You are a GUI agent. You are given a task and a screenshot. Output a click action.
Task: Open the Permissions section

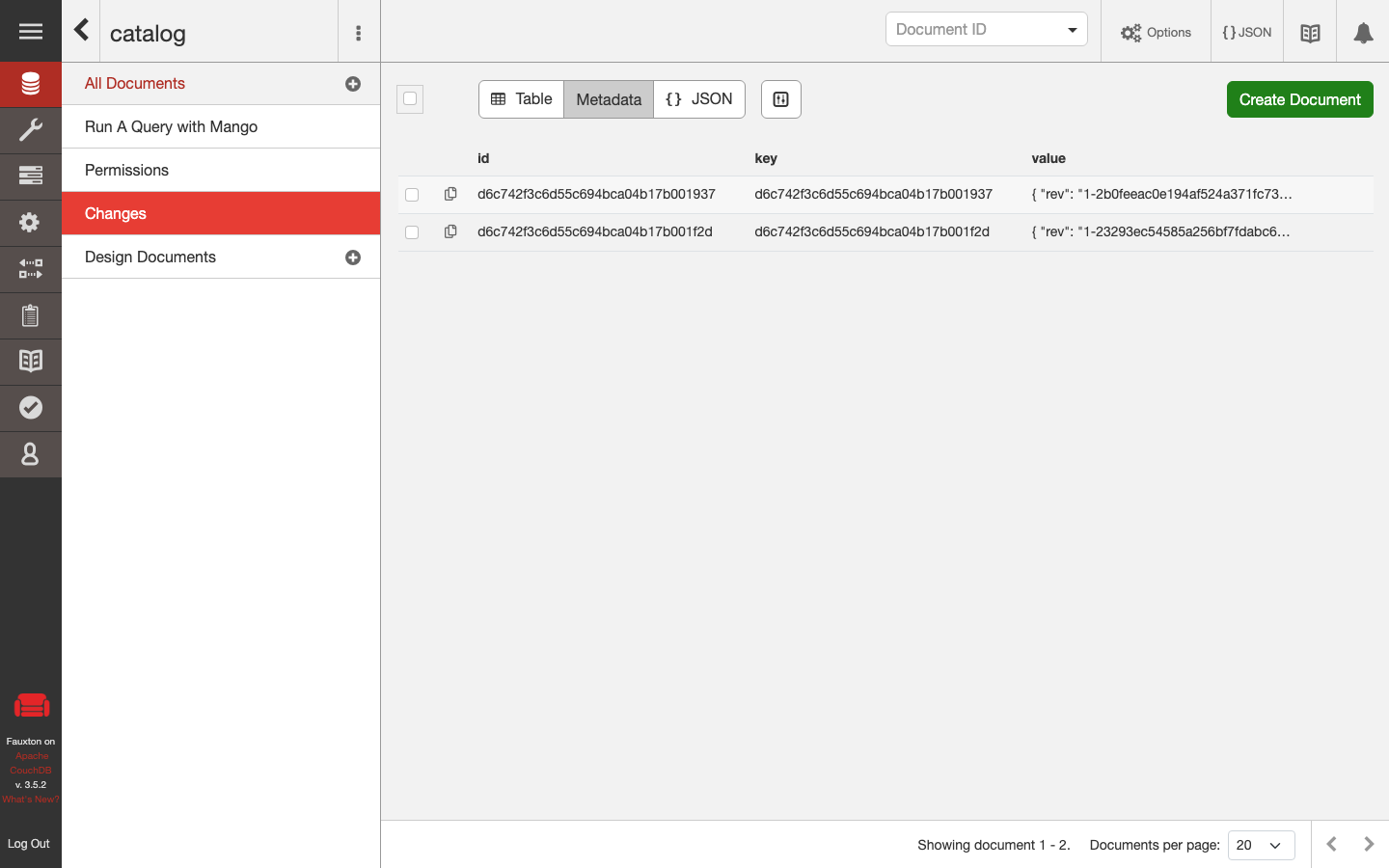pos(221,170)
